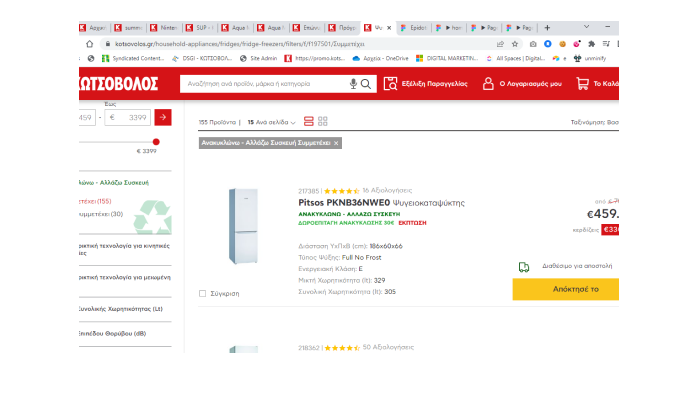Open the 15 Ανά σελίδα dropdown

coord(271,122)
